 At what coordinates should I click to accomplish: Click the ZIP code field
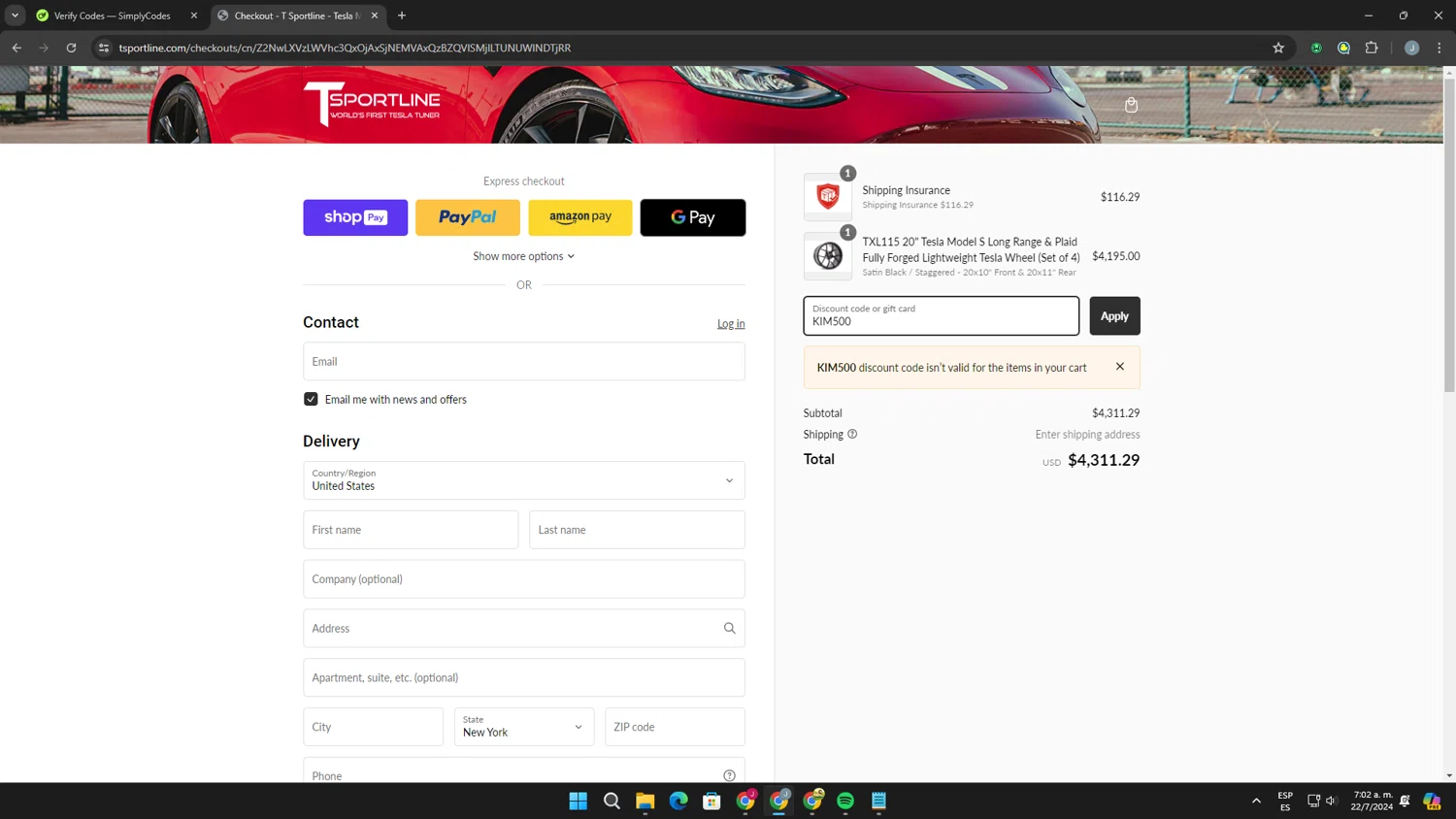click(x=675, y=727)
